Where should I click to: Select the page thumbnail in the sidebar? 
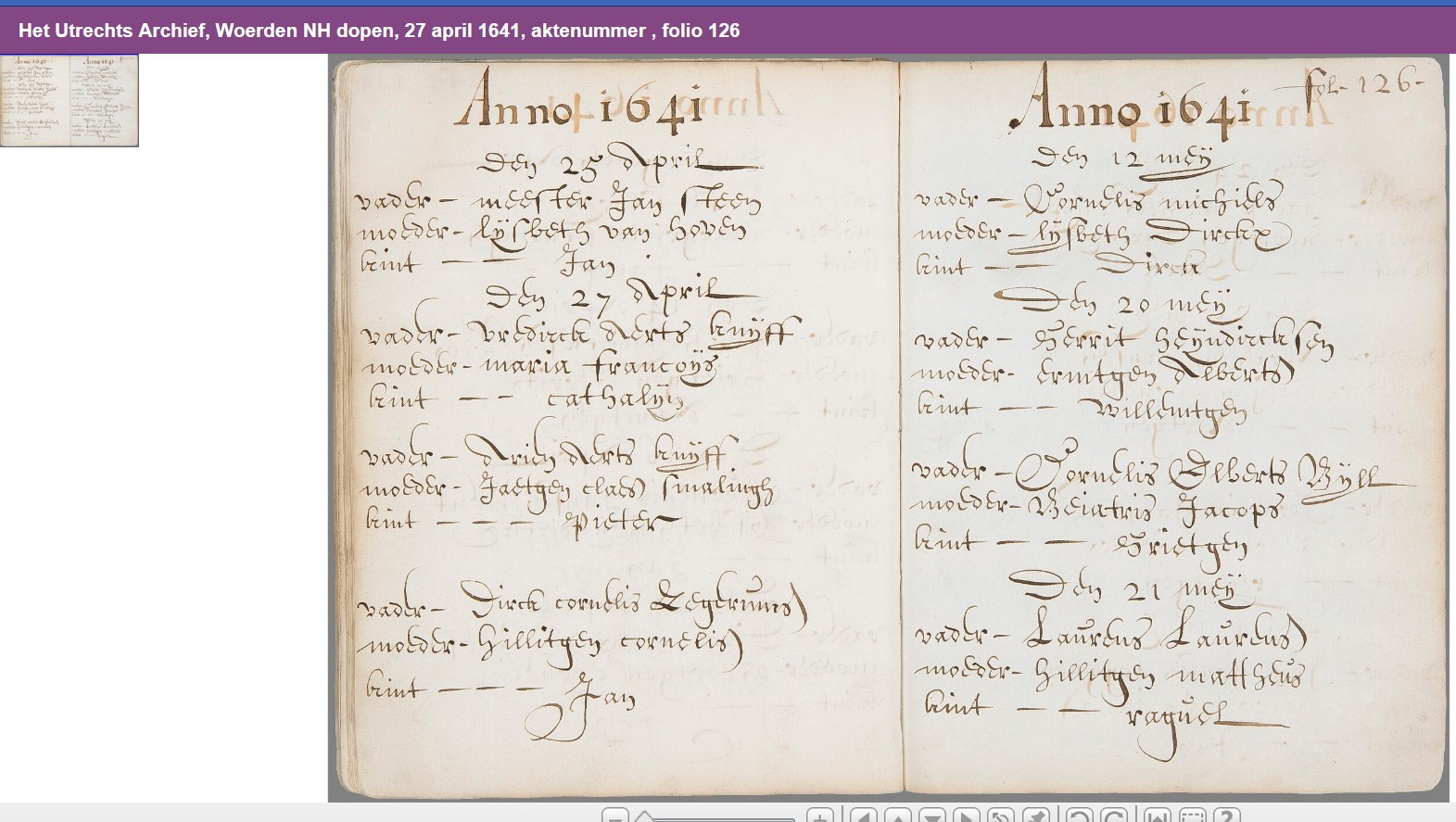point(70,100)
